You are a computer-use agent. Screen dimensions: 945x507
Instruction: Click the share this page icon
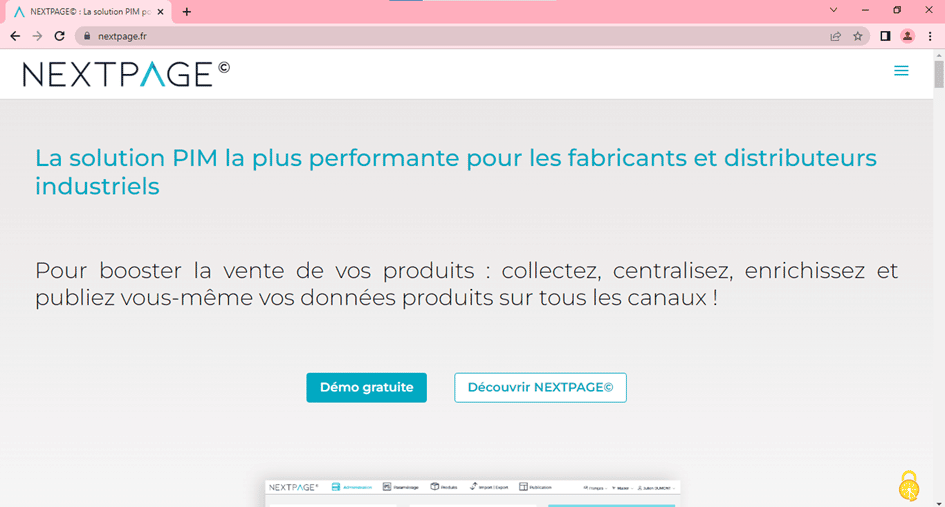[835, 36]
